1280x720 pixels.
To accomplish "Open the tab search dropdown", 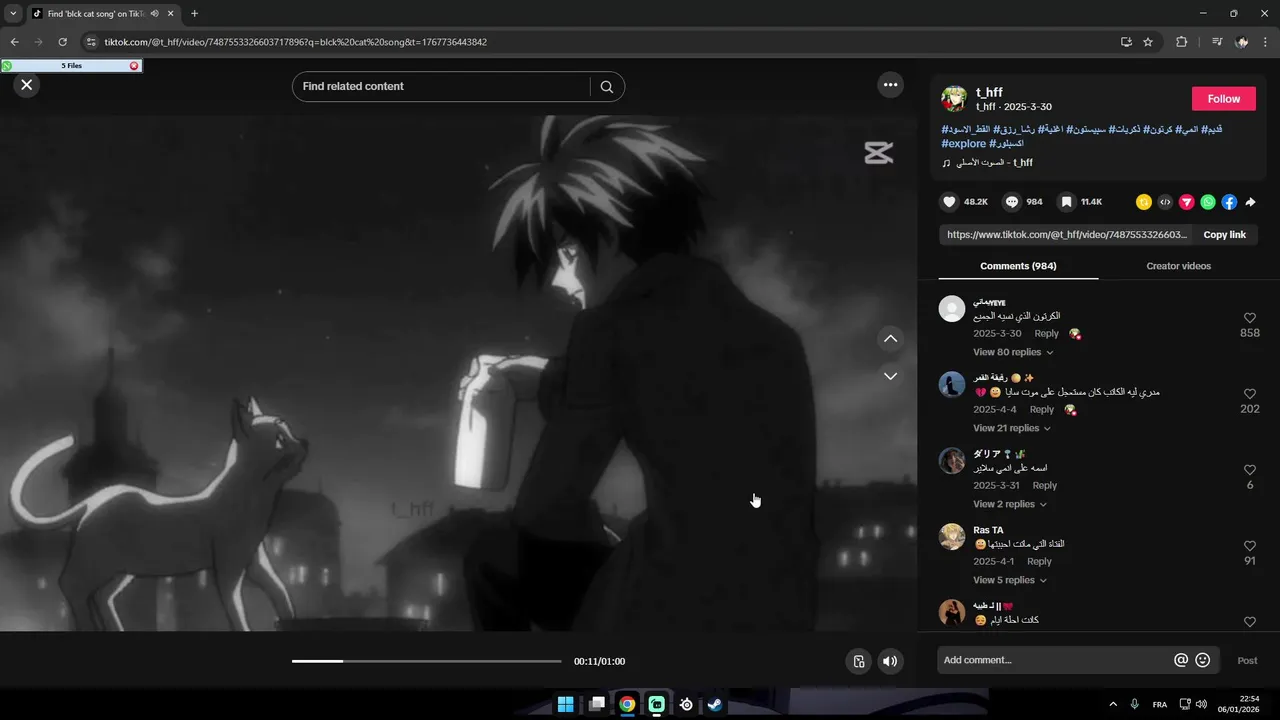I will (13, 14).
